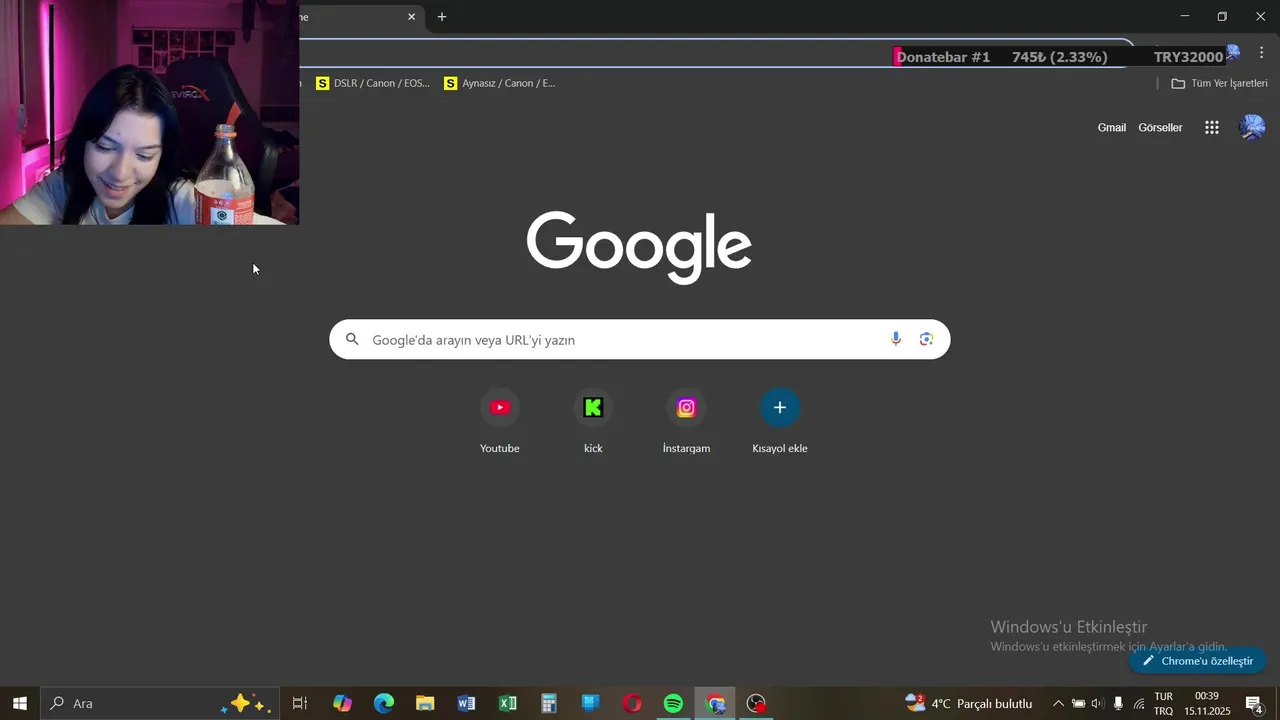Open Microsoft Edge from the taskbar
The height and width of the screenshot is (720, 1280).
(384, 703)
